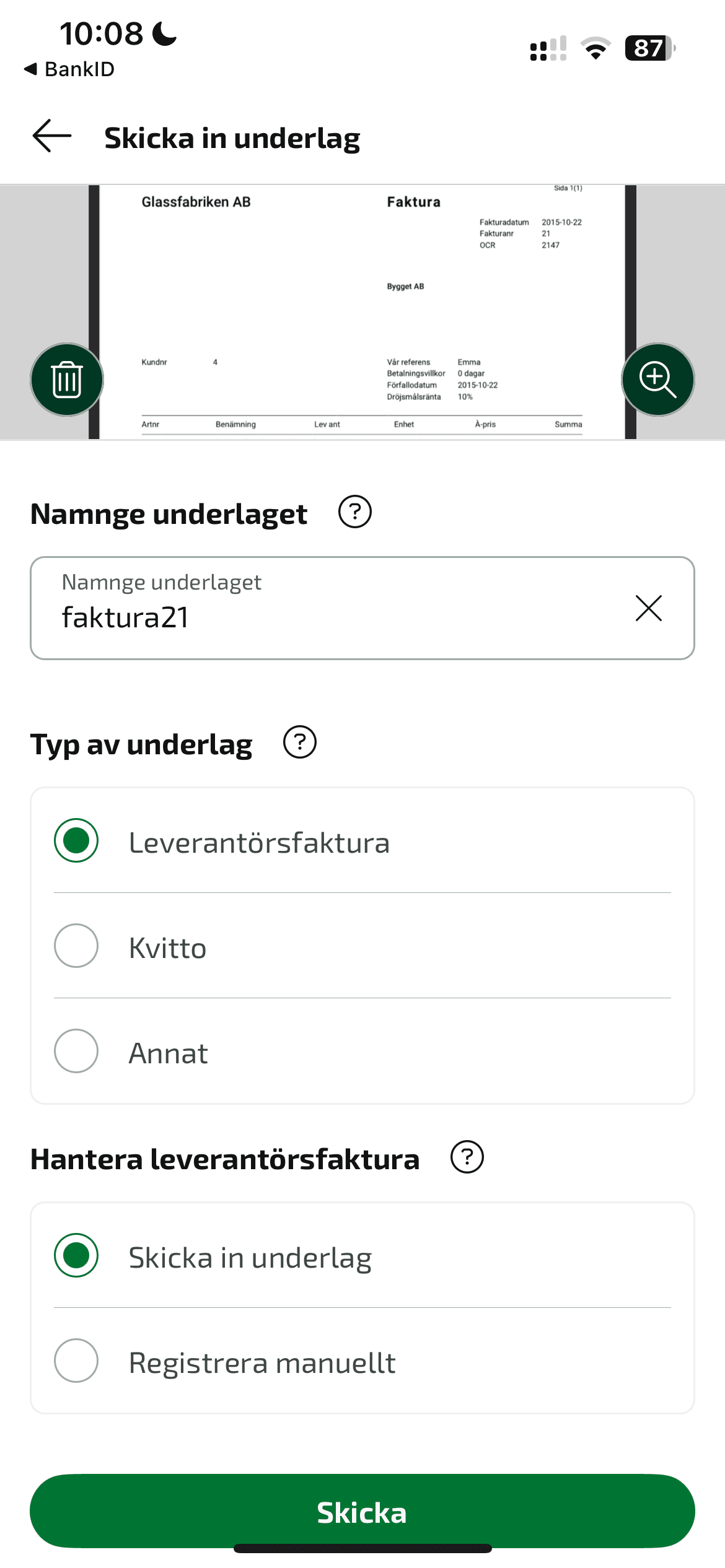Select the Skicka in underlag option

click(x=76, y=1255)
